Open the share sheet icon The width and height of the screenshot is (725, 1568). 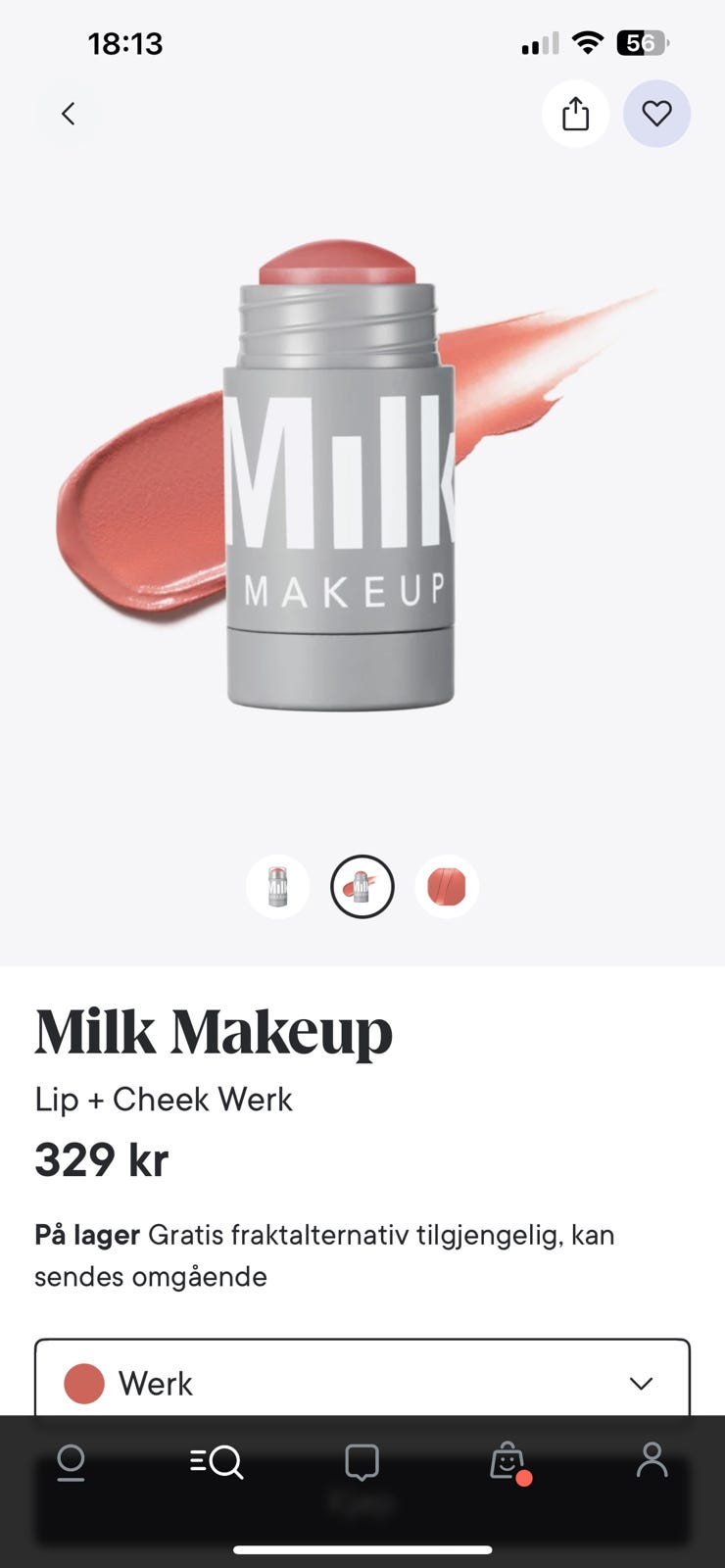tap(576, 114)
